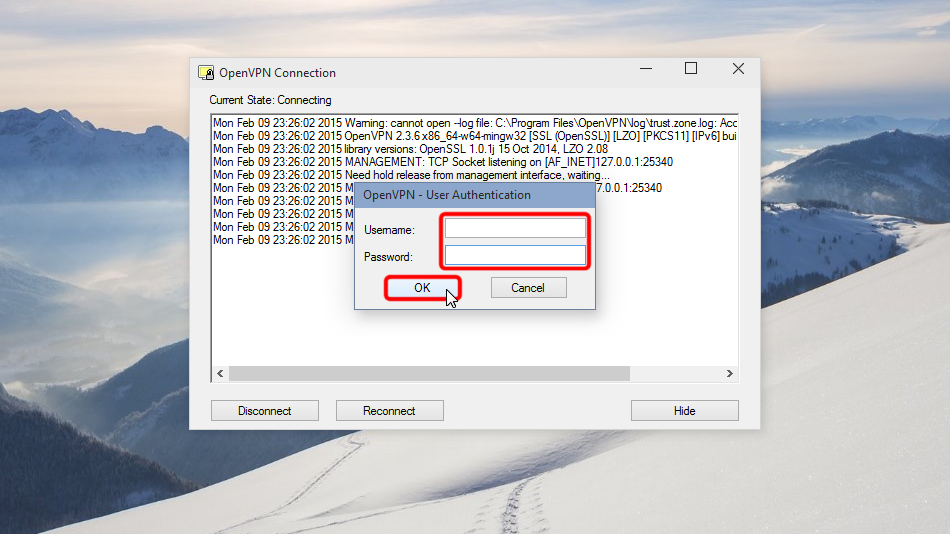Screen dimensions: 950x534
Task: Focus the Password input field
Action: click(x=515, y=256)
